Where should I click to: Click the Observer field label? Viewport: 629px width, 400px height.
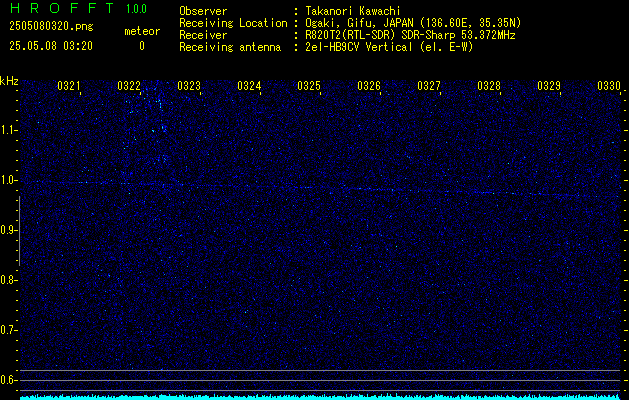[x=203, y=11]
